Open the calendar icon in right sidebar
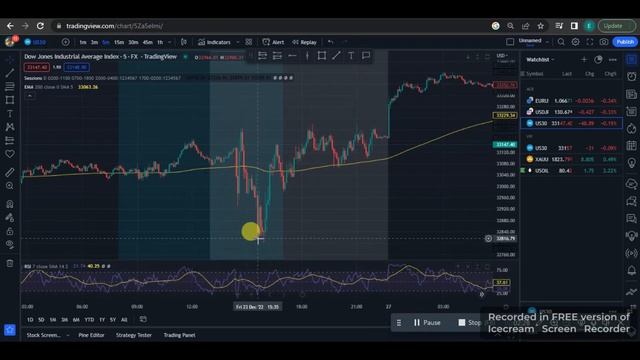The width and height of the screenshot is (640, 360). (631, 146)
